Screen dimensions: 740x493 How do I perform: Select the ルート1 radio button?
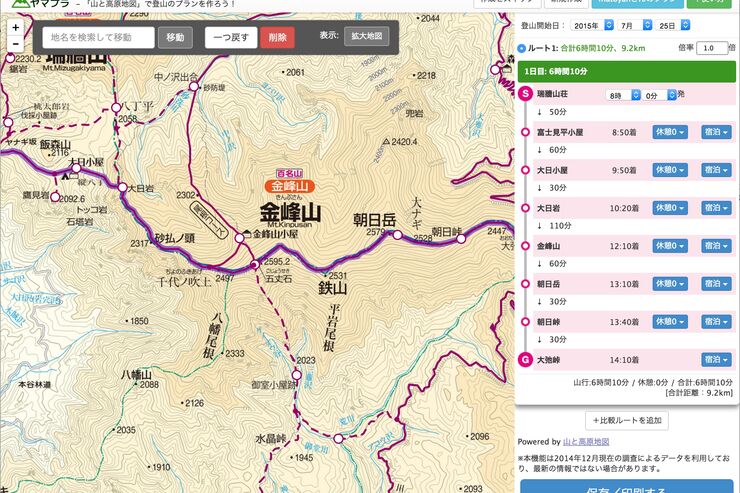click(521, 48)
